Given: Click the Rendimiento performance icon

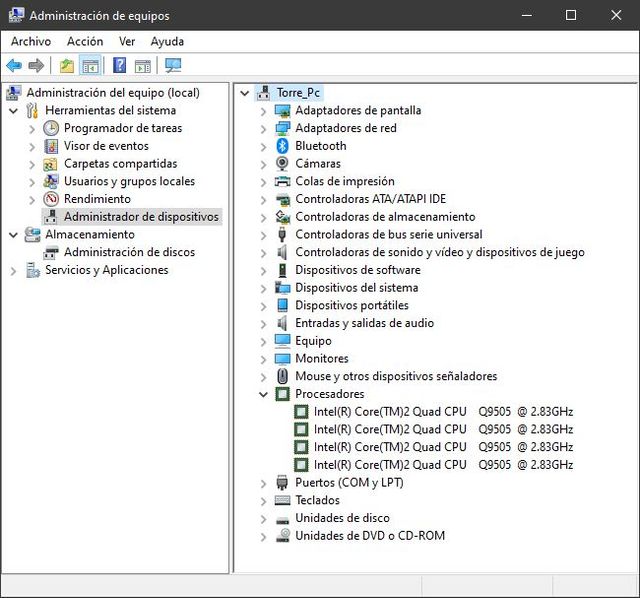Looking at the screenshot, I should (51, 199).
